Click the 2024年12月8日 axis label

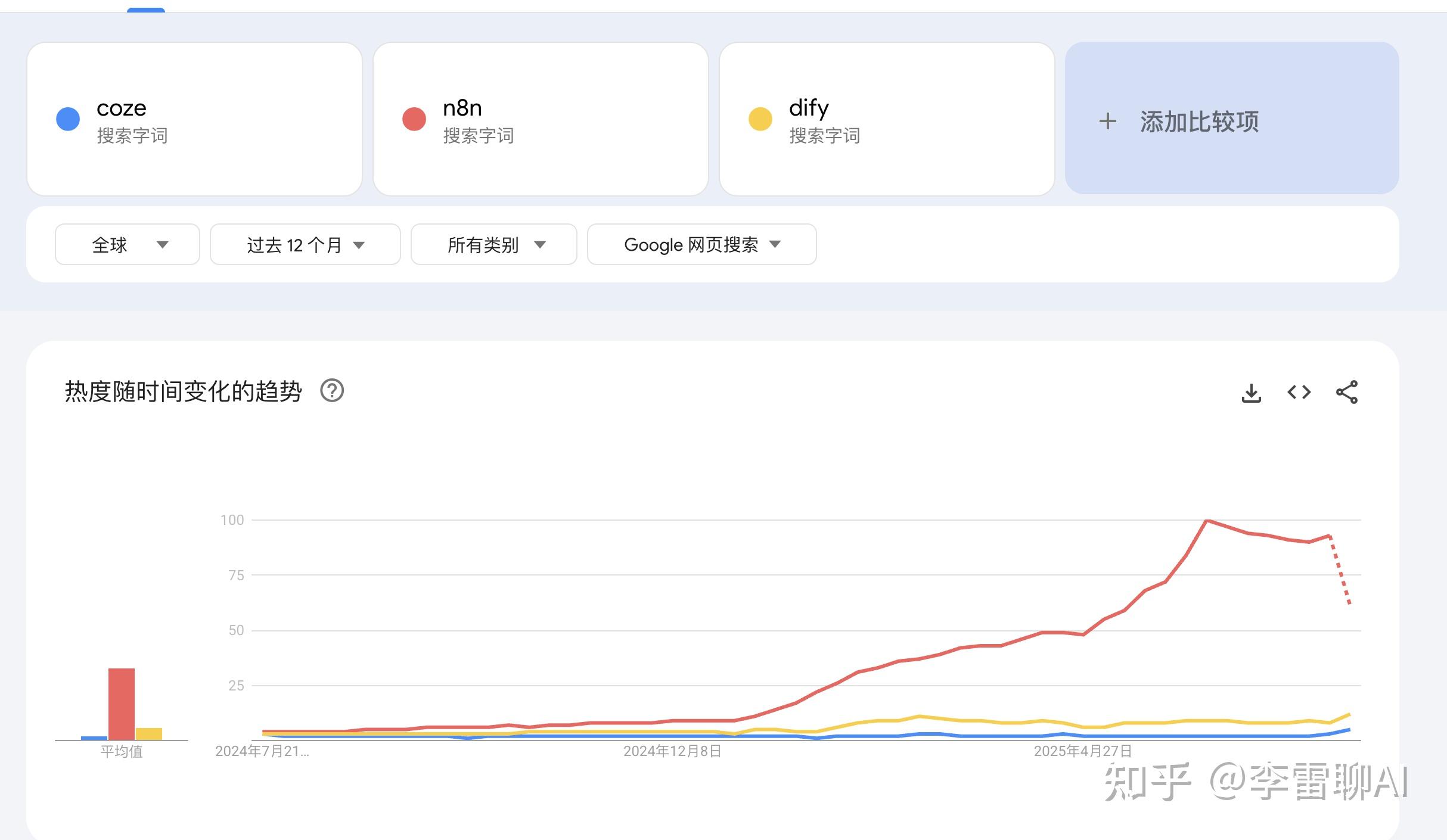(672, 751)
